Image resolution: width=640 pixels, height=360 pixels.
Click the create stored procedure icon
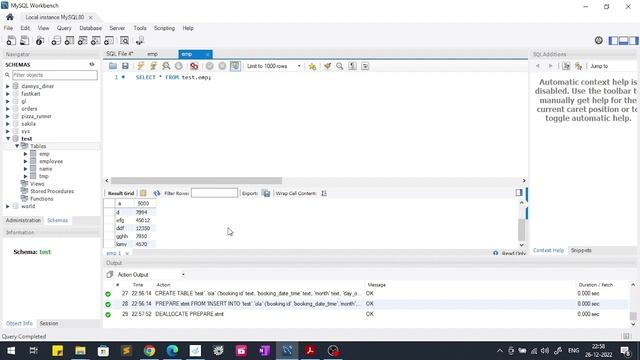pyautogui.click(x=96, y=40)
